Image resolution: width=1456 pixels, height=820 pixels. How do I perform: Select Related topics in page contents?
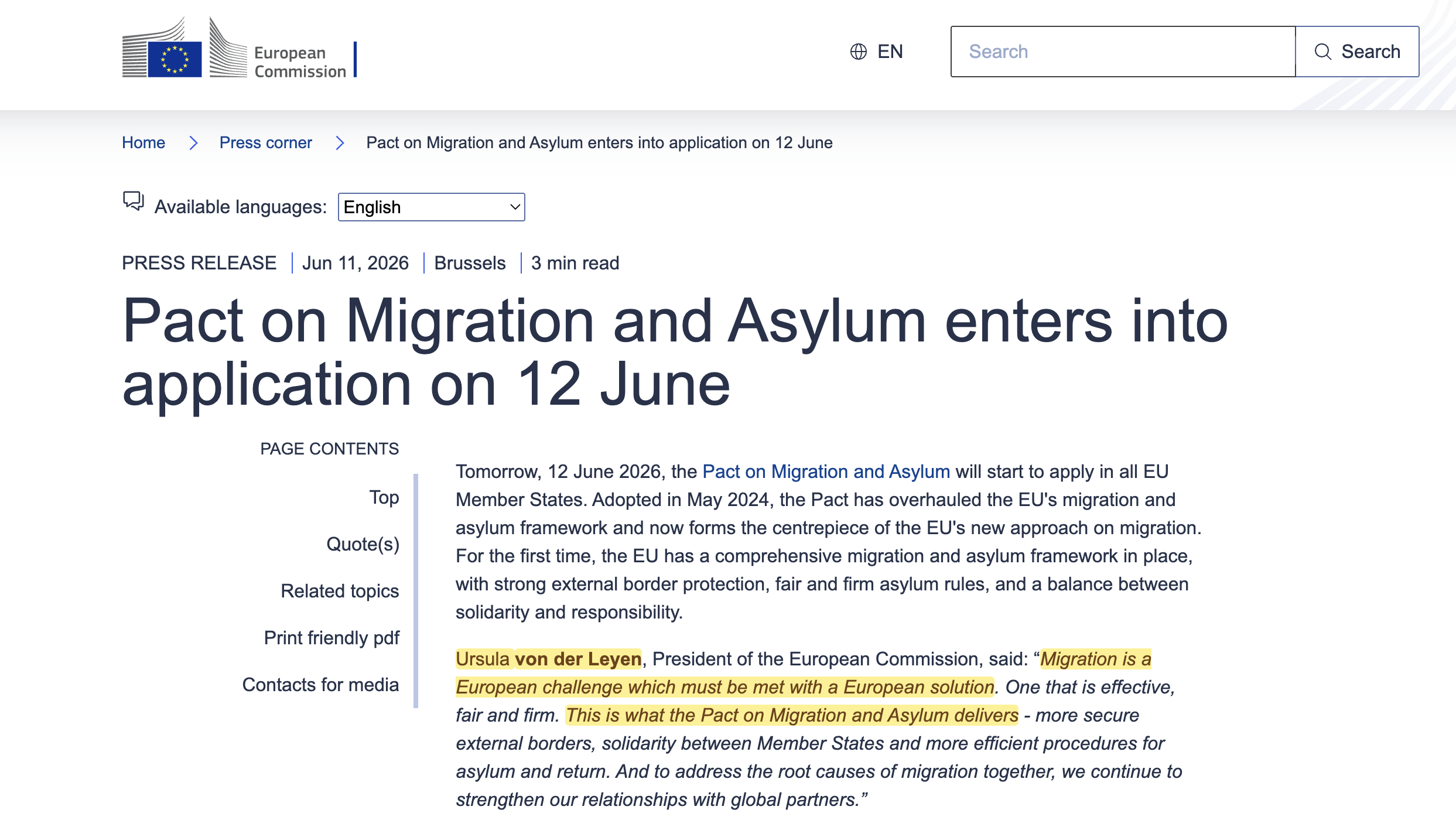340,591
